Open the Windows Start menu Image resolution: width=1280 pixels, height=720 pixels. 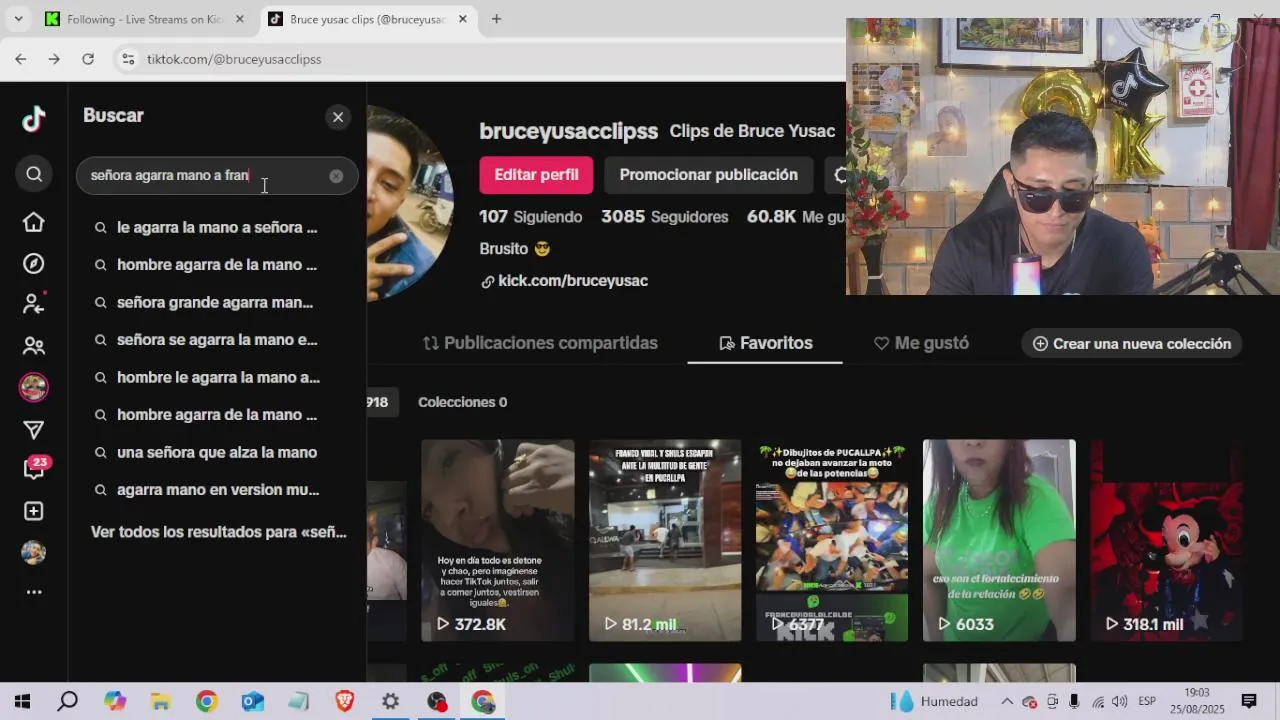(x=22, y=702)
